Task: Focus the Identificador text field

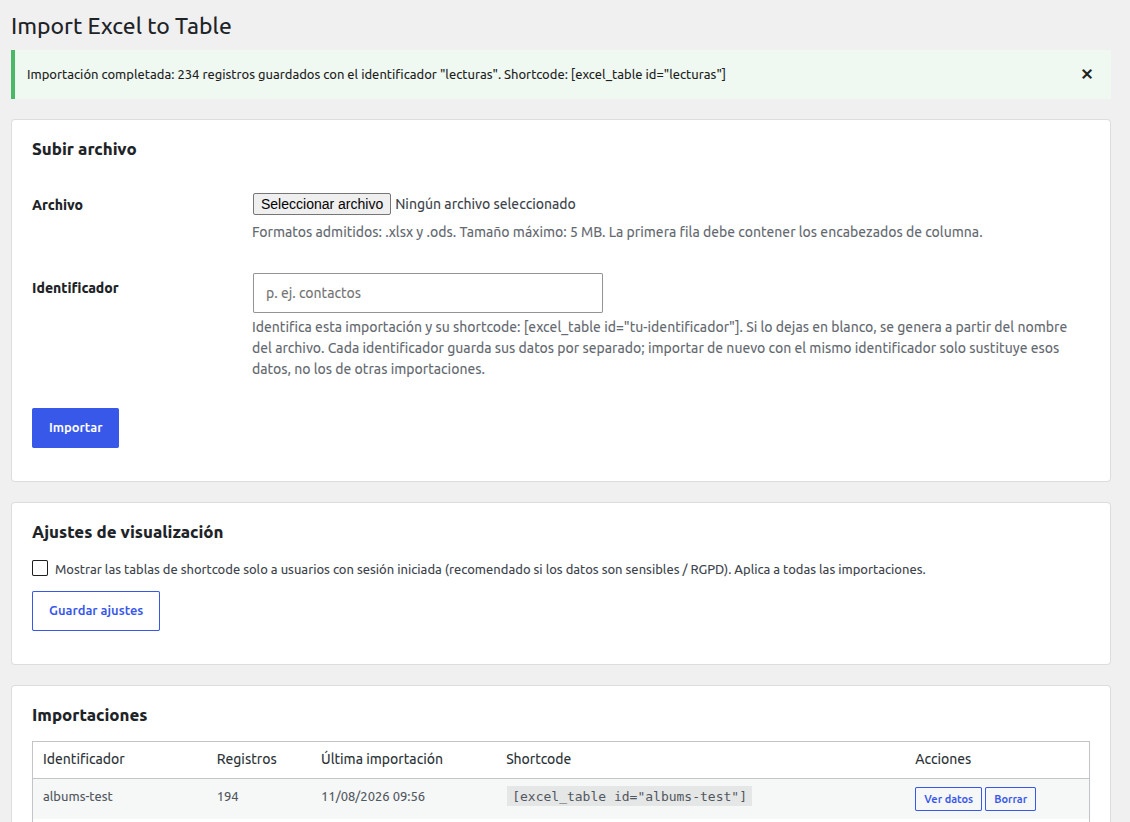Action: [x=427, y=293]
